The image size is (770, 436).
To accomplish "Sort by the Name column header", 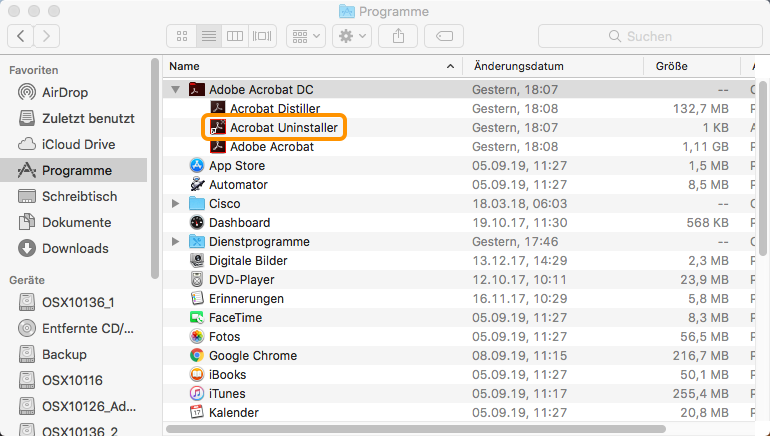I will pos(312,66).
